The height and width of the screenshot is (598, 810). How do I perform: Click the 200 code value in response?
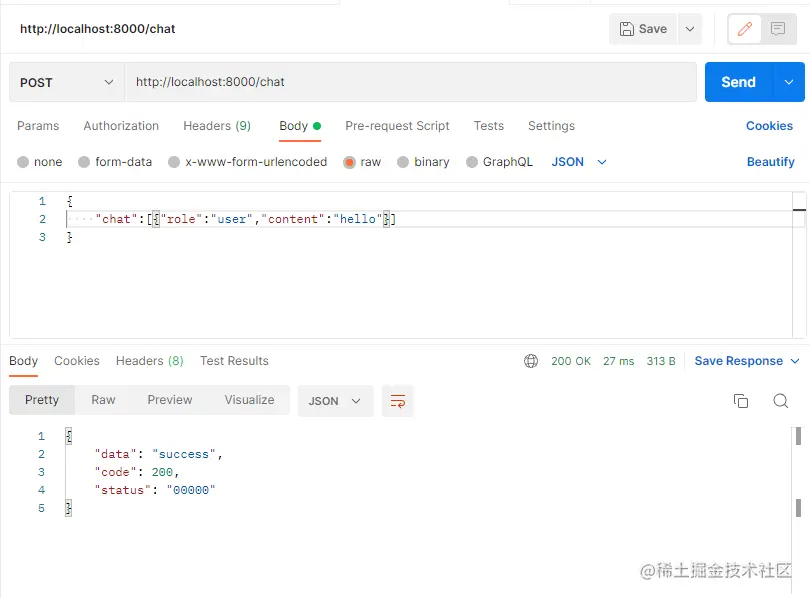(x=162, y=473)
